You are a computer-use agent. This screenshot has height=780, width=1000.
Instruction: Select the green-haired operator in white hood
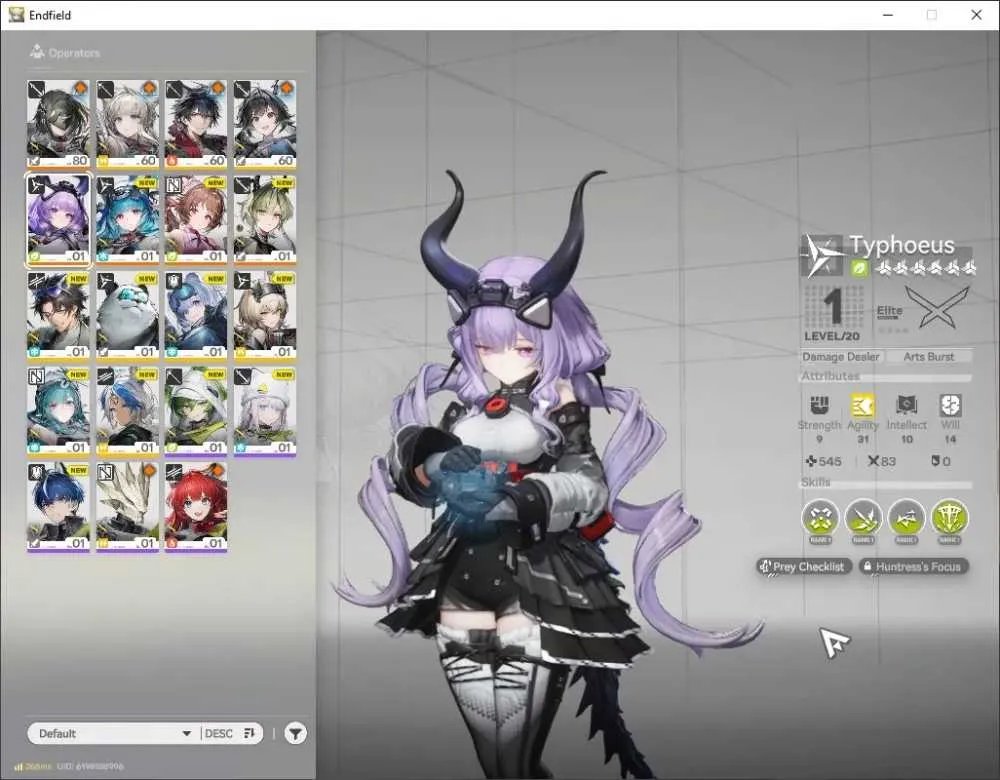coord(196,411)
